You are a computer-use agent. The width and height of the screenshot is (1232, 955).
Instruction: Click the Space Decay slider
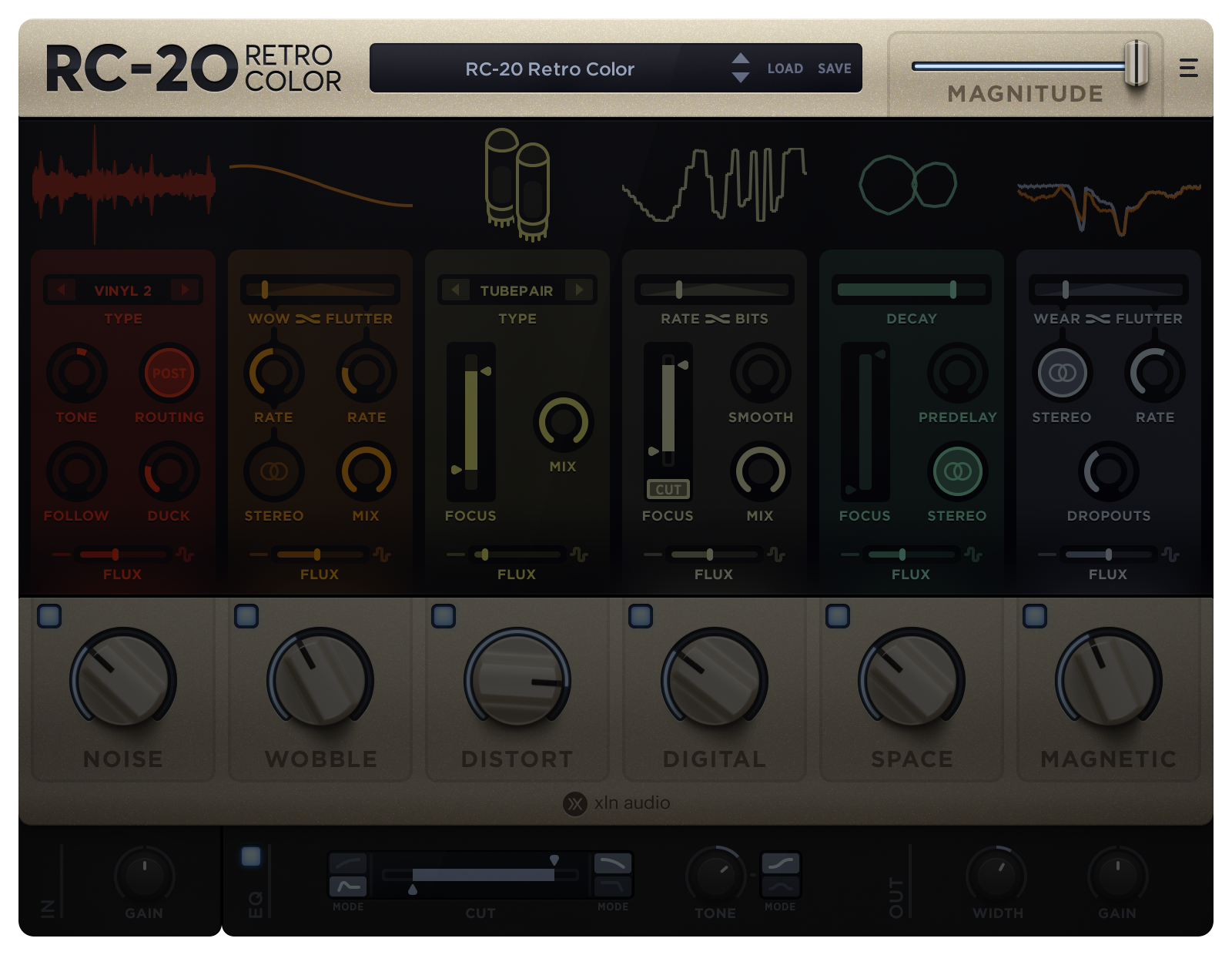click(912, 290)
